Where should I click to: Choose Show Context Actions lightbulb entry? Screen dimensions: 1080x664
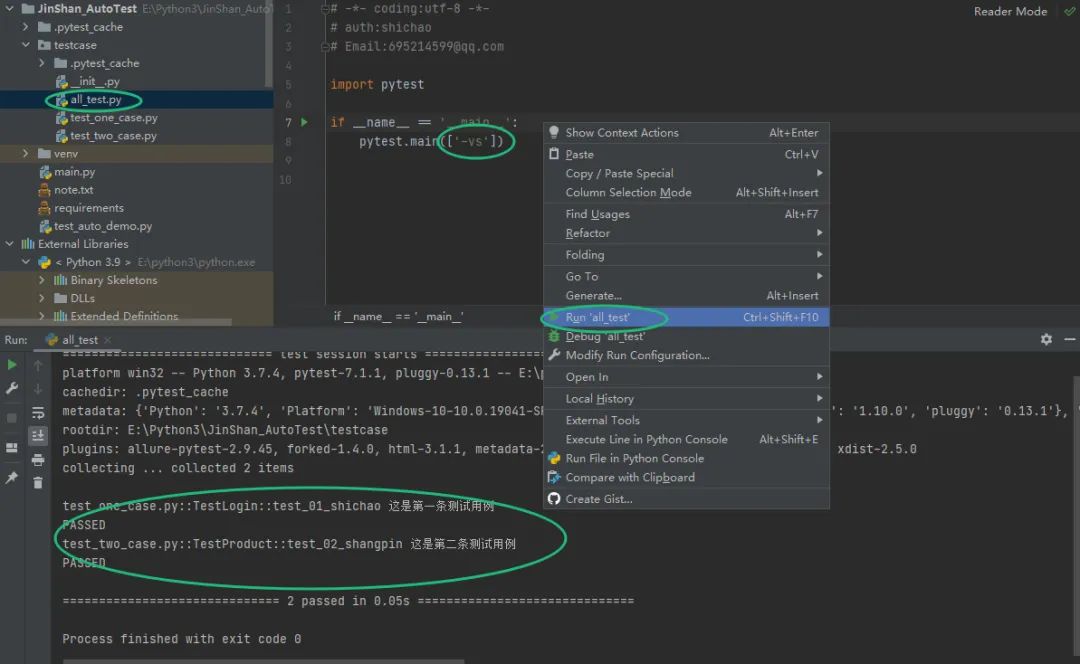[686, 133]
